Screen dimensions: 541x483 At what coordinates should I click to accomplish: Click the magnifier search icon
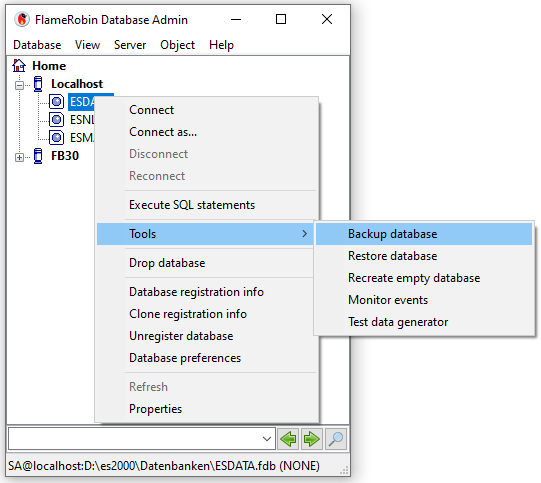[x=335, y=439]
